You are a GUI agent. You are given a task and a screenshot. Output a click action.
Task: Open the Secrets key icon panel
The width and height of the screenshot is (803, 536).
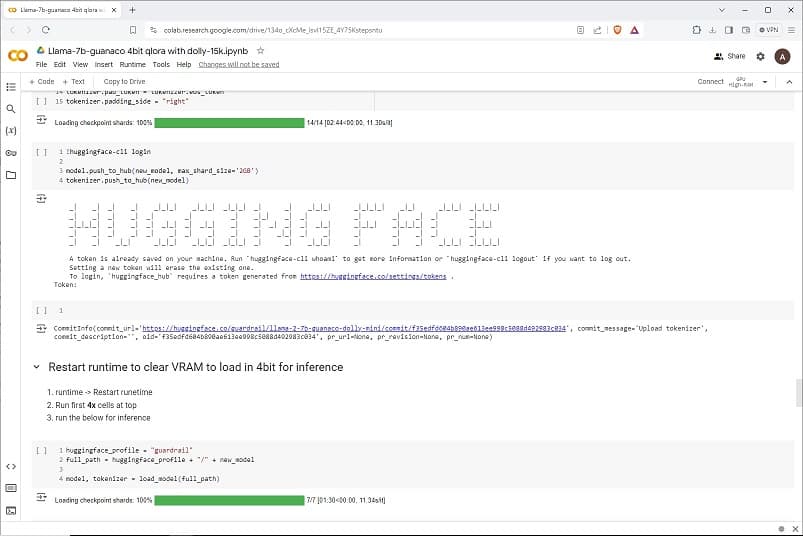[x=11, y=153]
